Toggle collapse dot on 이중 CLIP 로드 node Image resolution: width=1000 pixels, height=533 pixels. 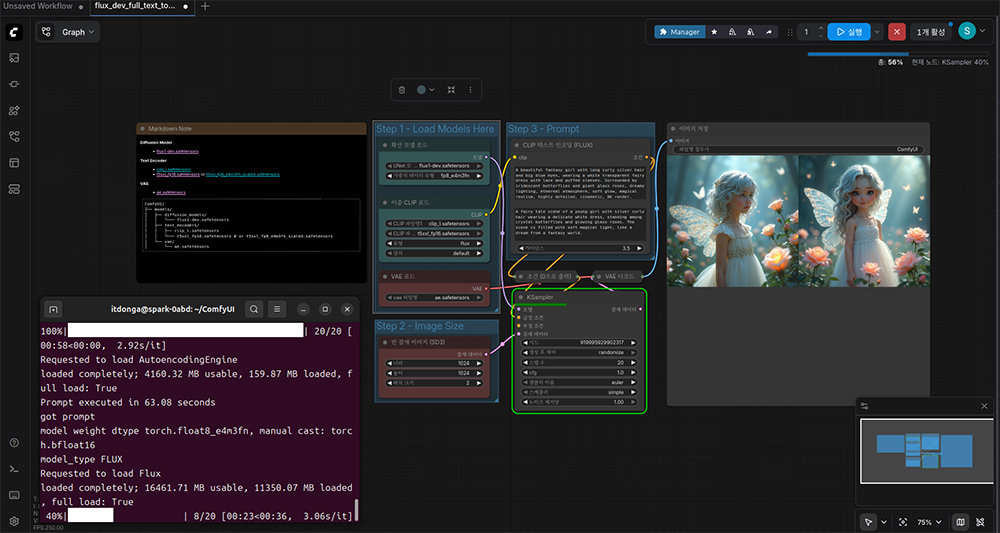click(385, 203)
